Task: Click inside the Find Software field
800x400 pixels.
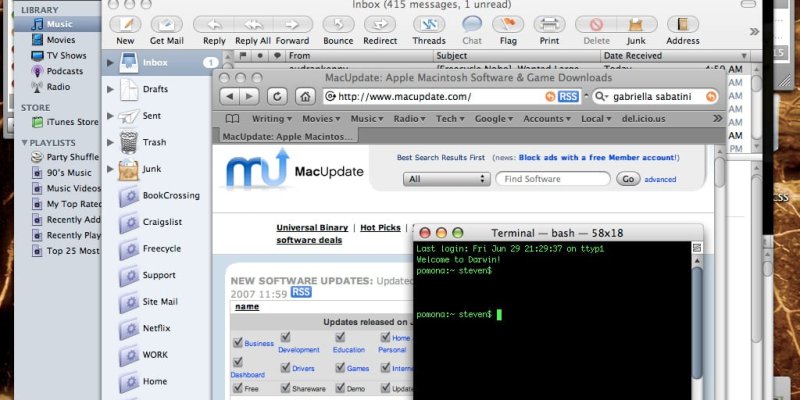Action: (553, 179)
